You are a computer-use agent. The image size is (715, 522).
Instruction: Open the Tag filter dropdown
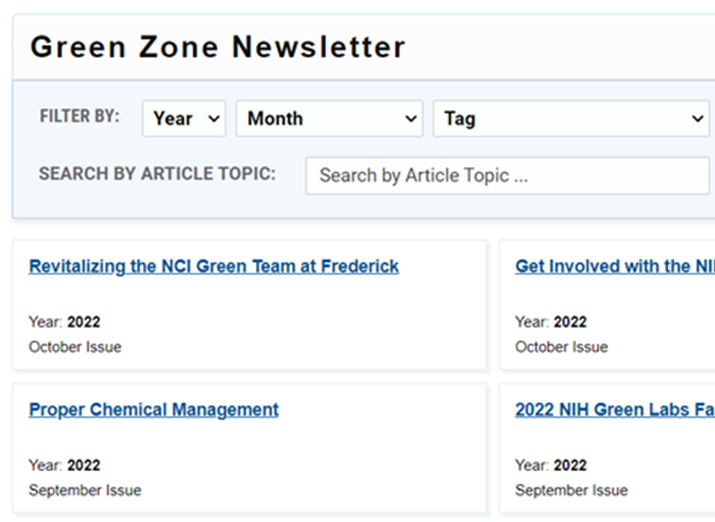pyautogui.click(x=571, y=119)
